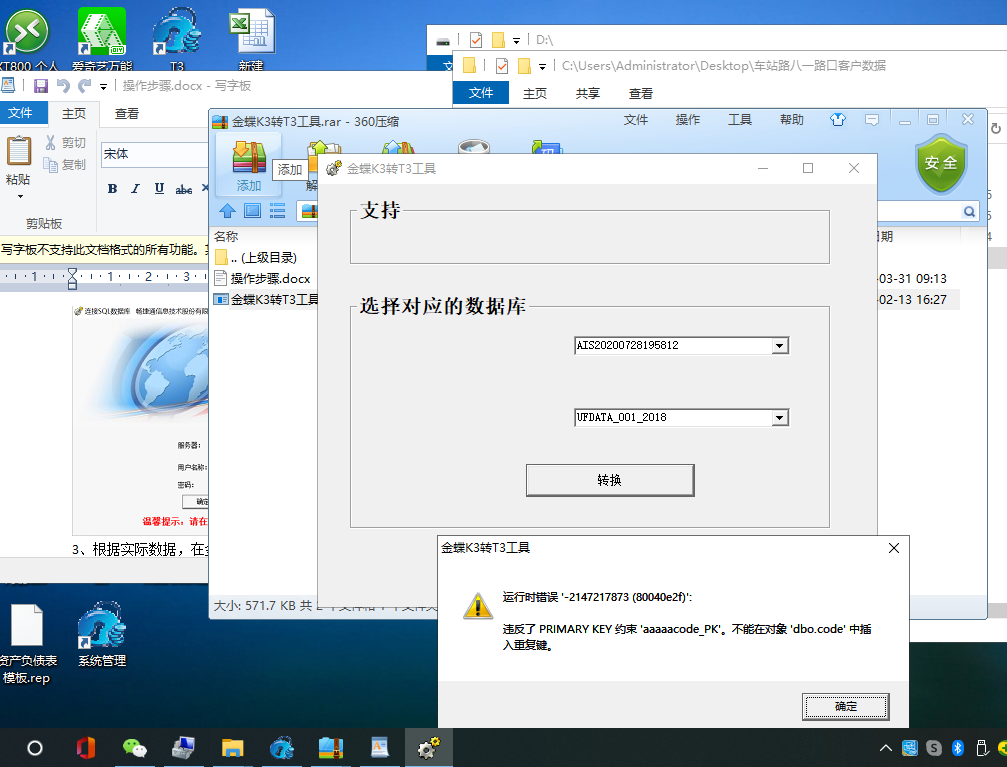Image resolution: width=1007 pixels, height=767 pixels.
Task: Open Office from the taskbar
Action: (86, 748)
